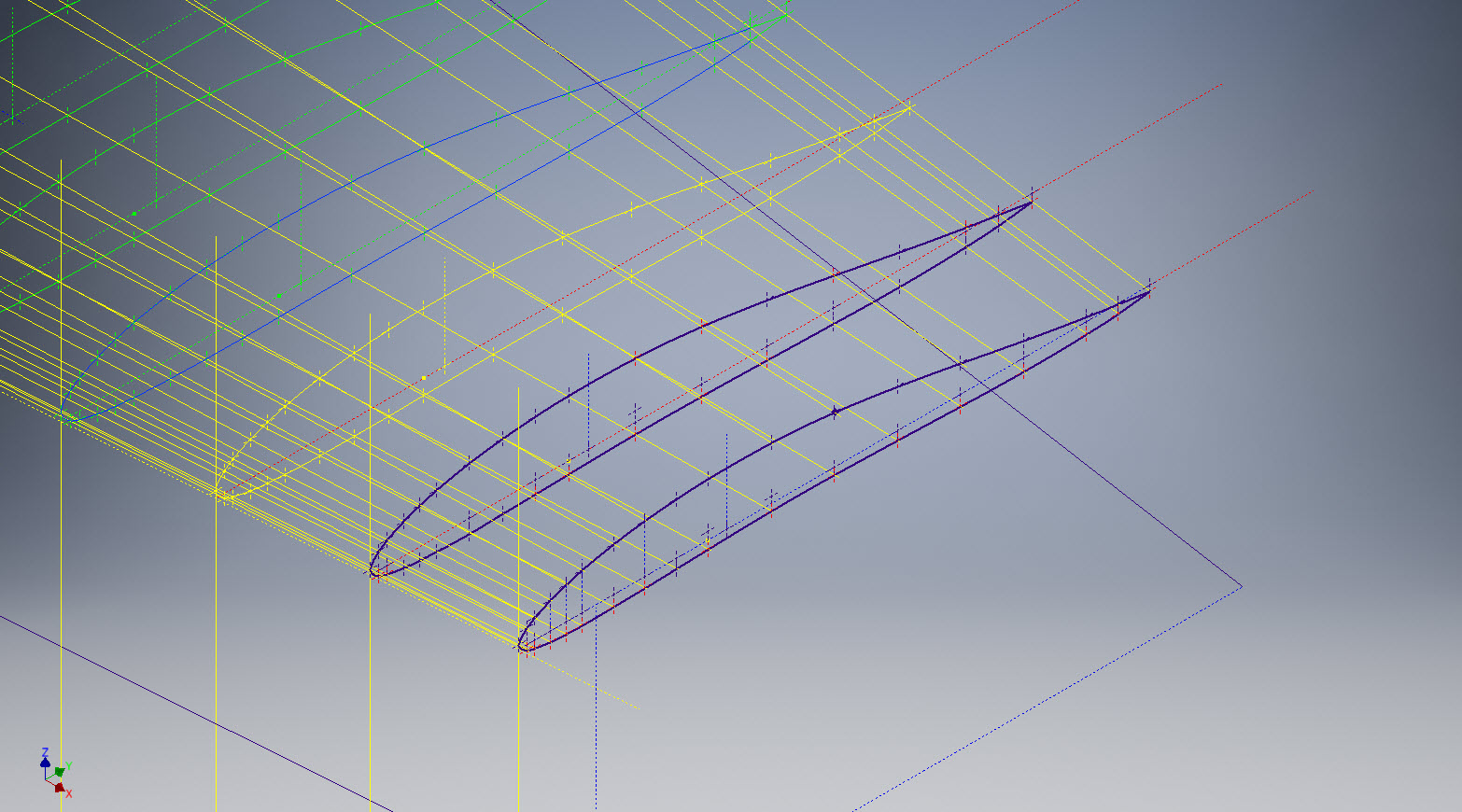The height and width of the screenshot is (812, 1462).
Task: Click the blue Z axis arrow on triad
Action: click(x=45, y=755)
